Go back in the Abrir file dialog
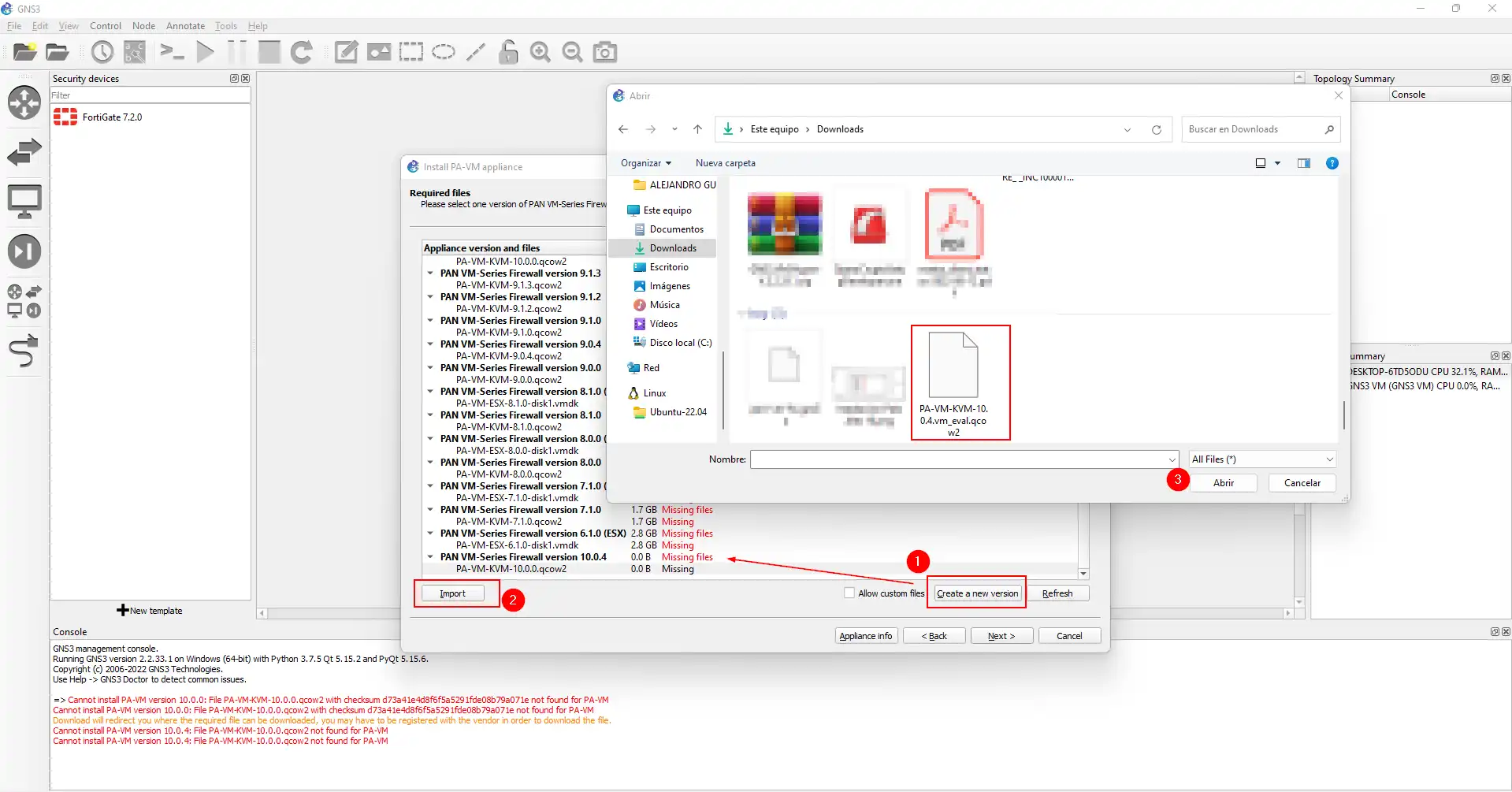This screenshot has height=792, width=1512. (623, 129)
